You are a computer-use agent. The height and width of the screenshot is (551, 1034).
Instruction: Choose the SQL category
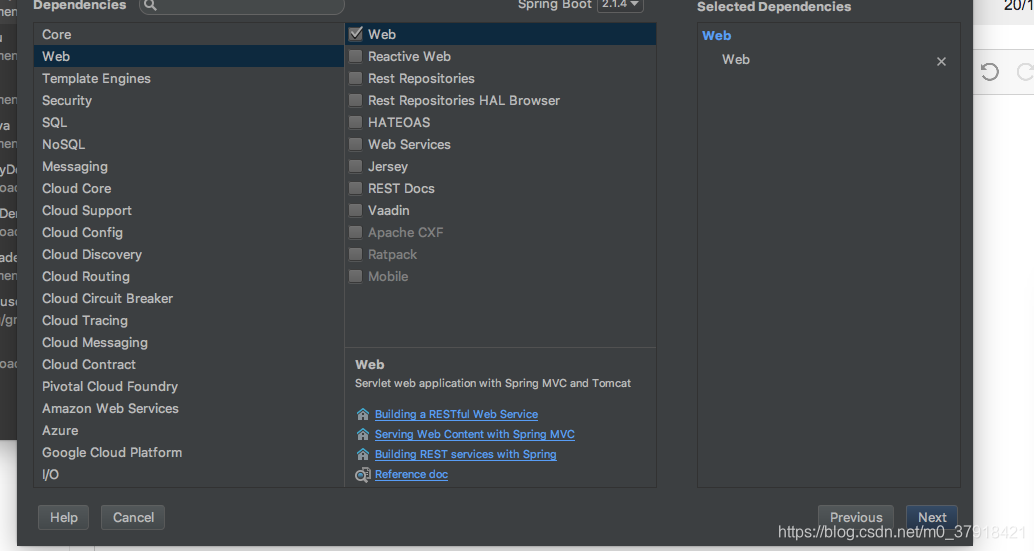pos(189,122)
